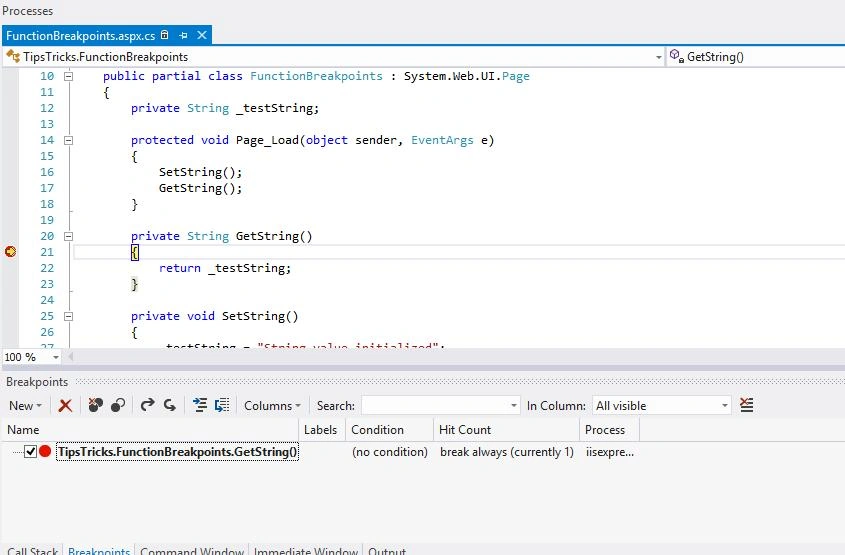
Task: Open the TipsTricks.FunctionBreakpoints type dropdown
Action: (x=659, y=57)
